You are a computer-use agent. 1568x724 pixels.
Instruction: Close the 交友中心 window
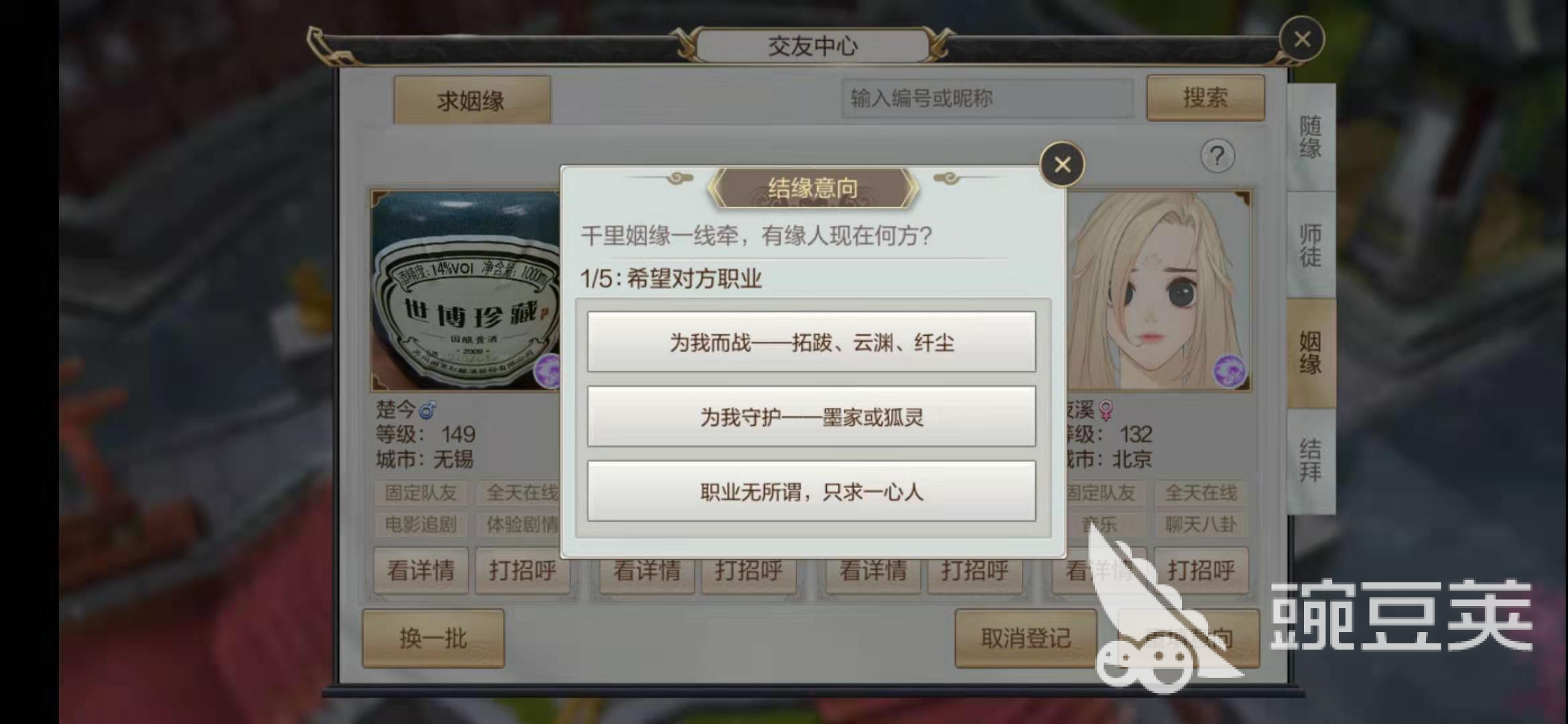click(1301, 40)
